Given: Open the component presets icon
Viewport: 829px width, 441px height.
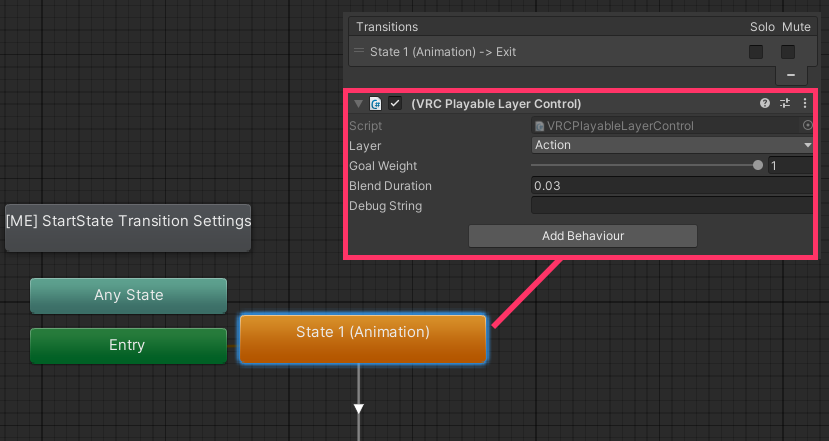Looking at the screenshot, I should click(x=785, y=103).
